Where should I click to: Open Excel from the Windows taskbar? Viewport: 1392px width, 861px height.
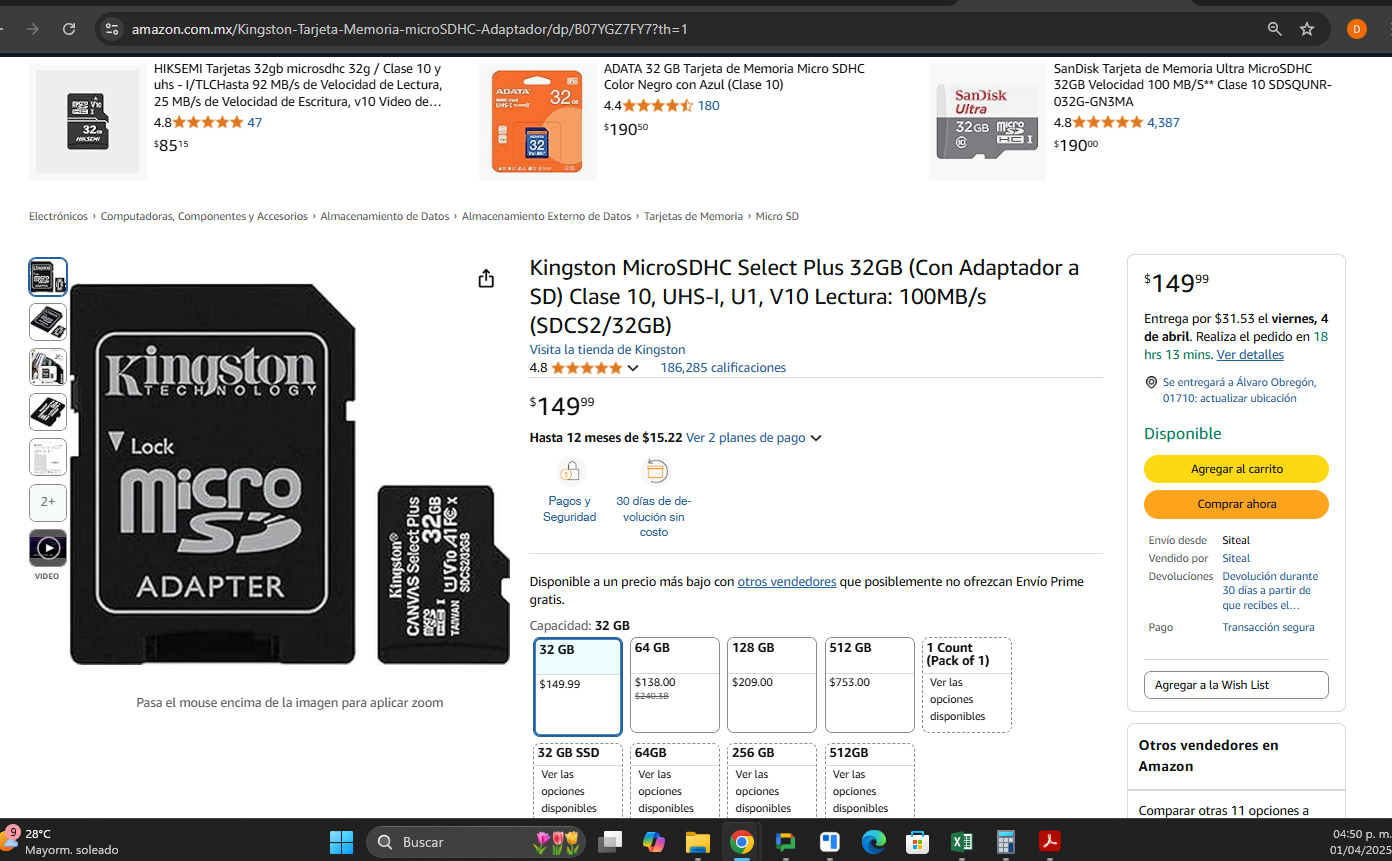pos(962,842)
